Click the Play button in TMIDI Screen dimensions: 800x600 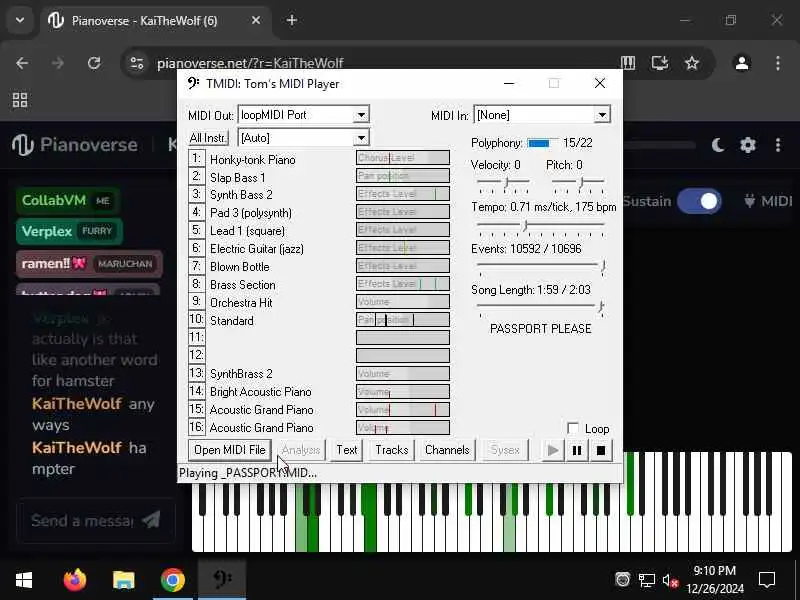tap(553, 450)
